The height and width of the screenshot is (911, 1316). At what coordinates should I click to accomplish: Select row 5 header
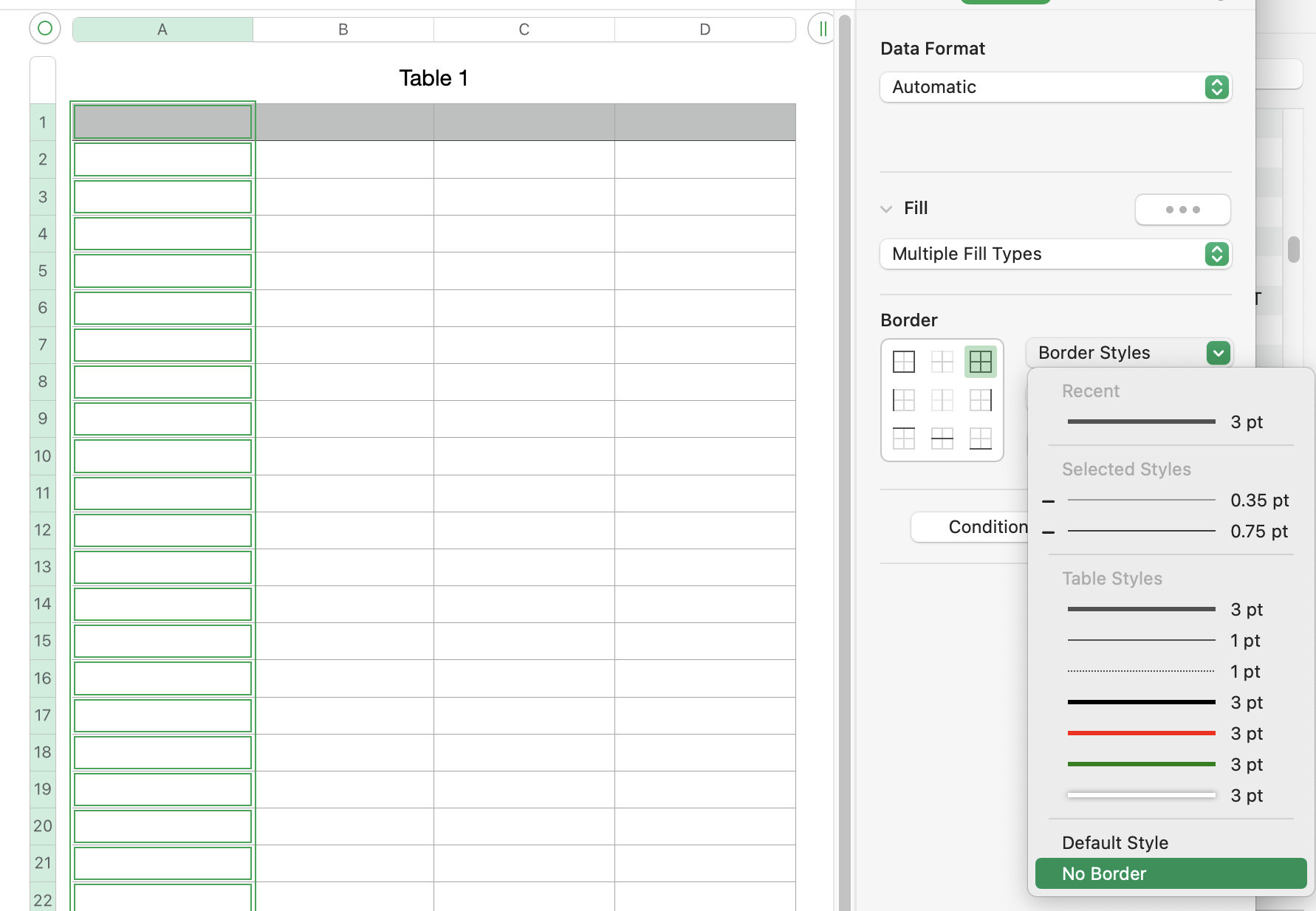42,271
